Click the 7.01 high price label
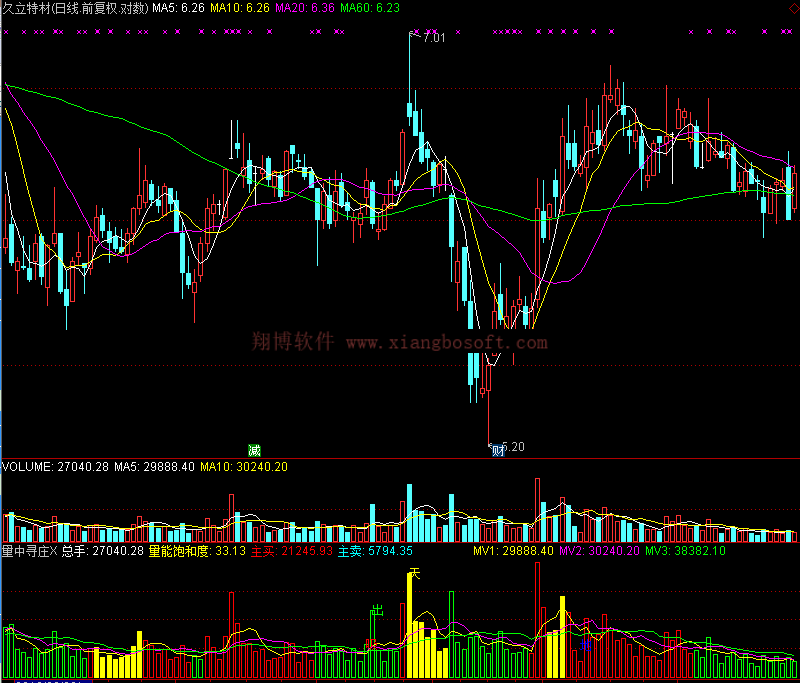800x683 pixels. click(434, 38)
